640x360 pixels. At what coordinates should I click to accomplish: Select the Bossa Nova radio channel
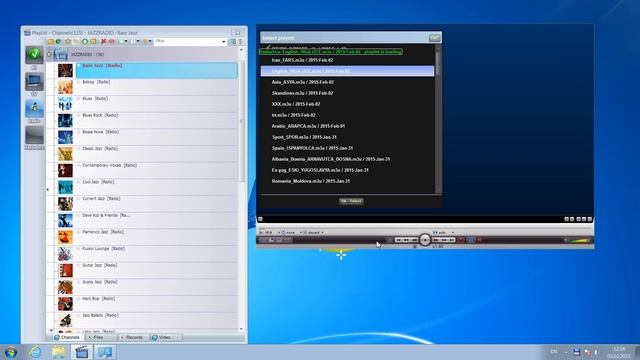coord(156,137)
